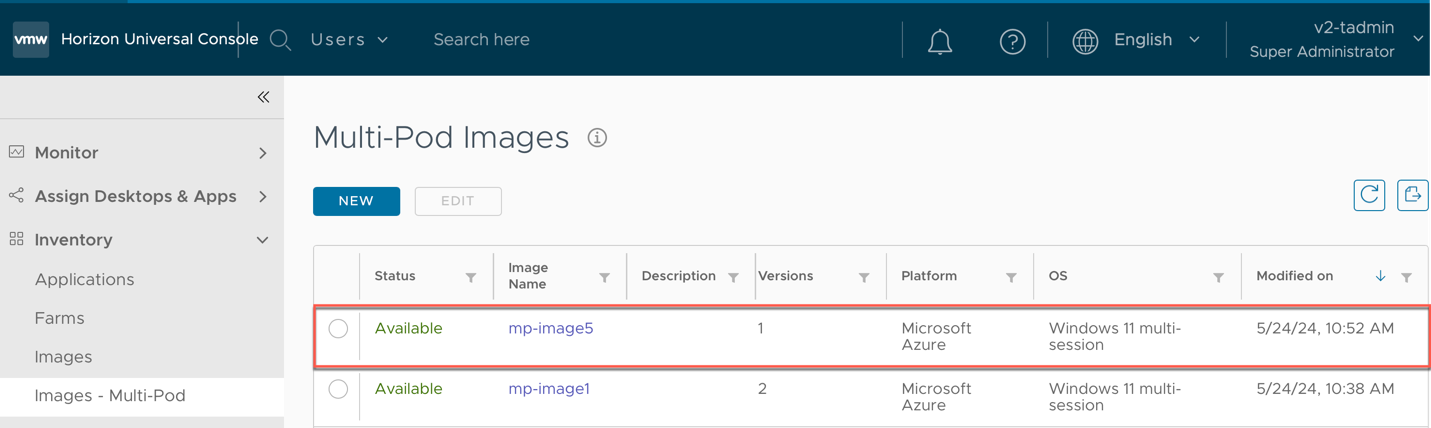Sort by the Description column header
The image size is (1431, 428).
pos(678,276)
